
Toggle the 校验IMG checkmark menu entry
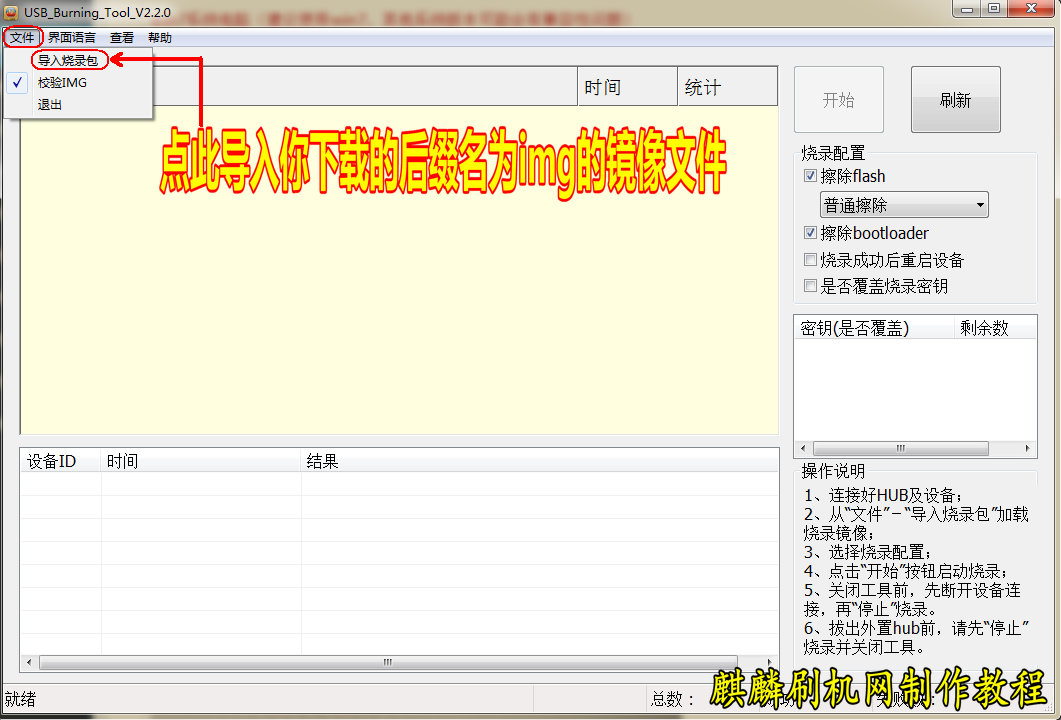[62, 83]
